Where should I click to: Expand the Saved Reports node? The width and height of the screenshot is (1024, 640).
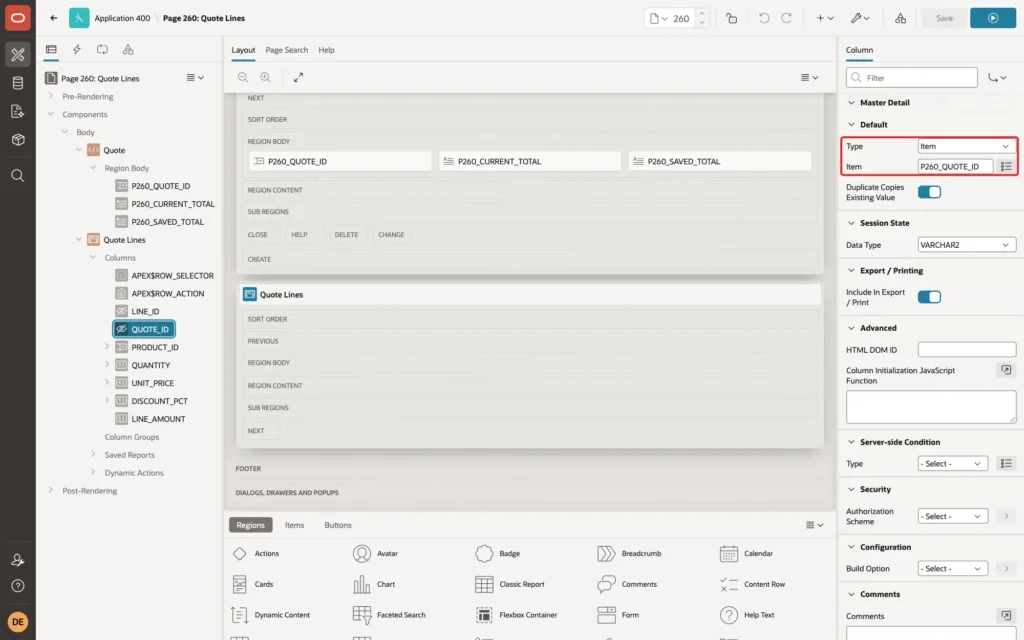[x=93, y=454]
